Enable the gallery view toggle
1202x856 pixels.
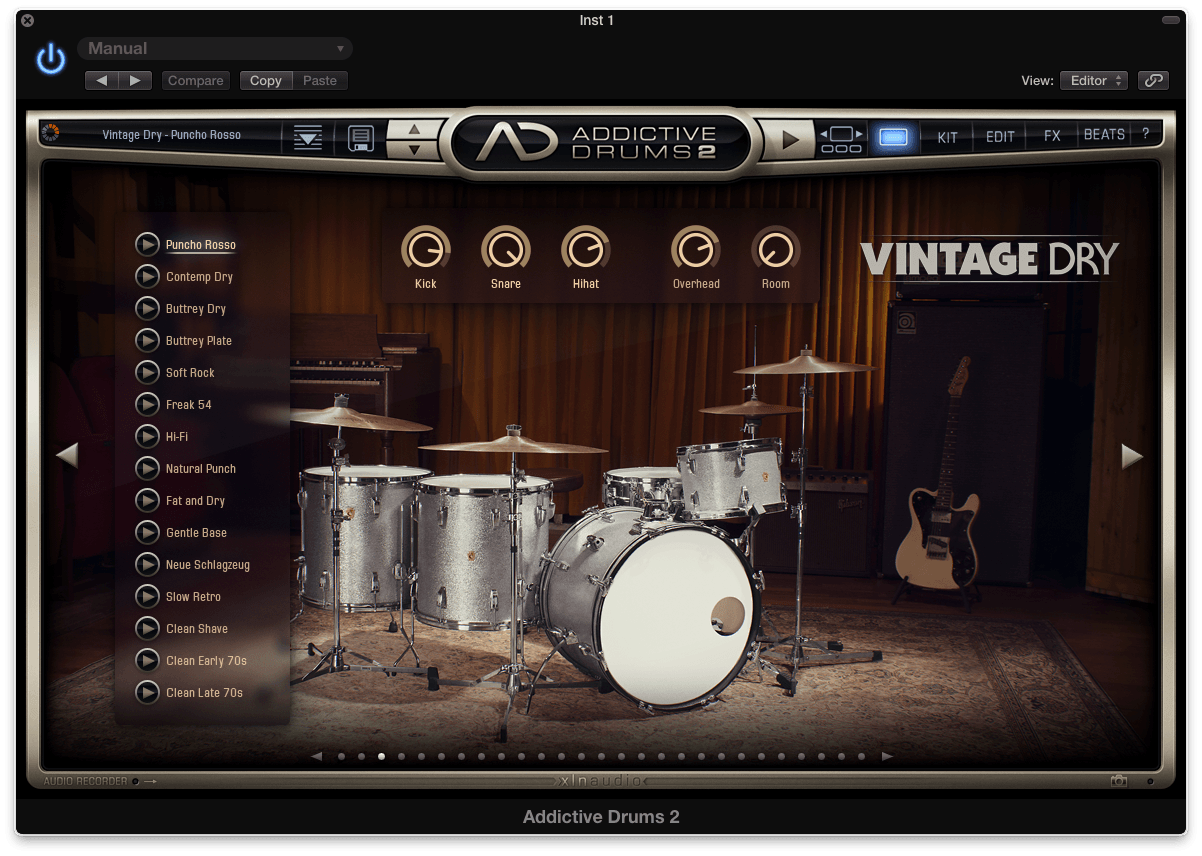896,135
